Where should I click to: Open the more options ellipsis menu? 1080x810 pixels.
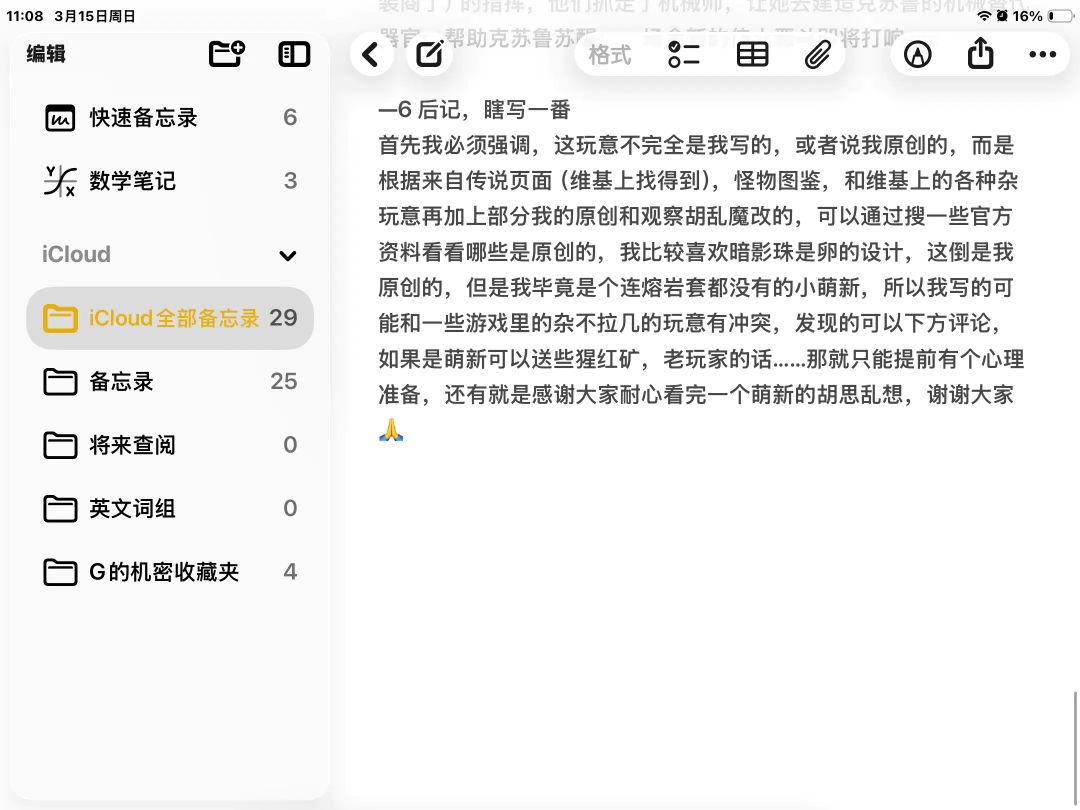pyautogui.click(x=1042, y=54)
